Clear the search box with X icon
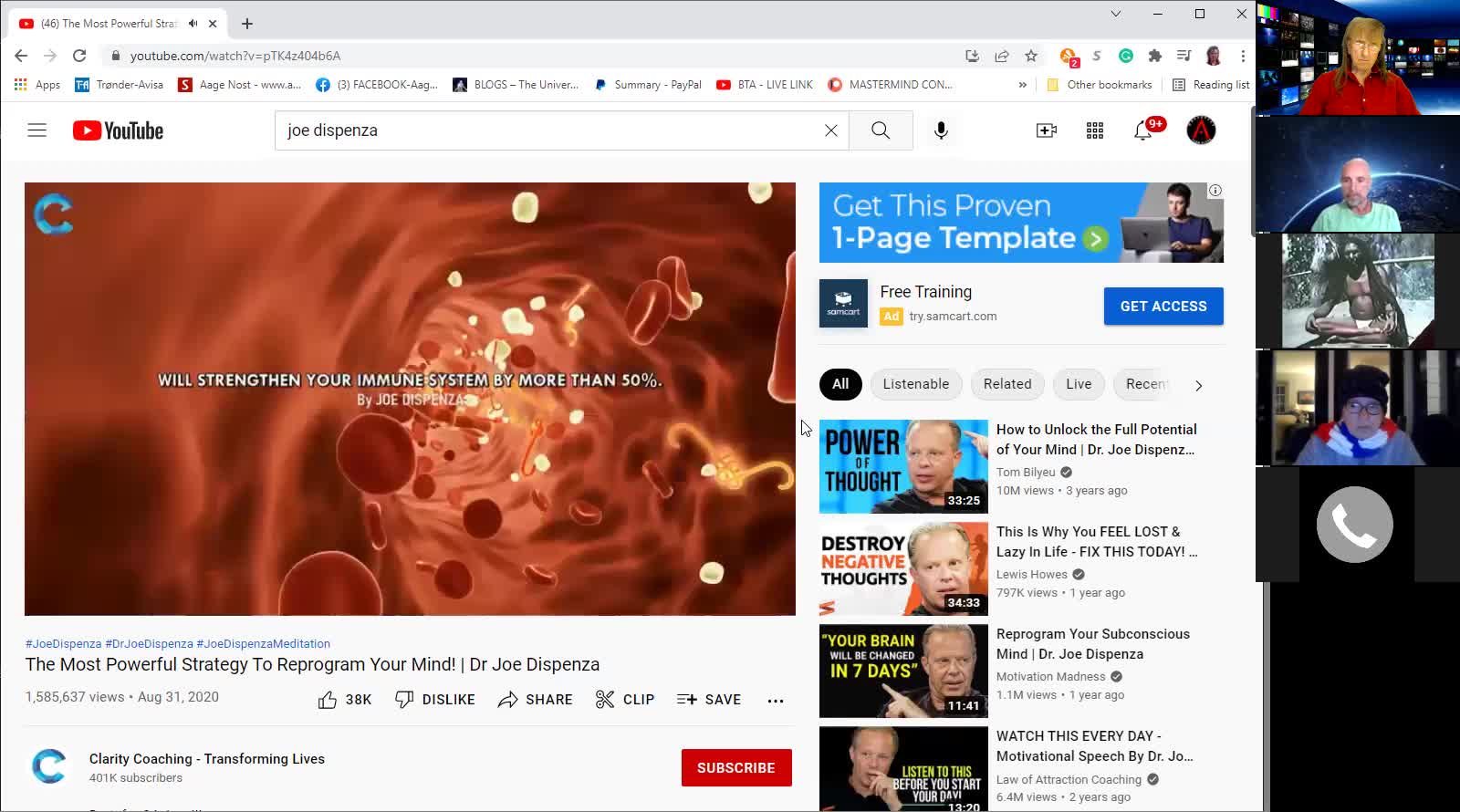Image resolution: width=1460 pixels, height=812 pixels. tap(831, 130)
